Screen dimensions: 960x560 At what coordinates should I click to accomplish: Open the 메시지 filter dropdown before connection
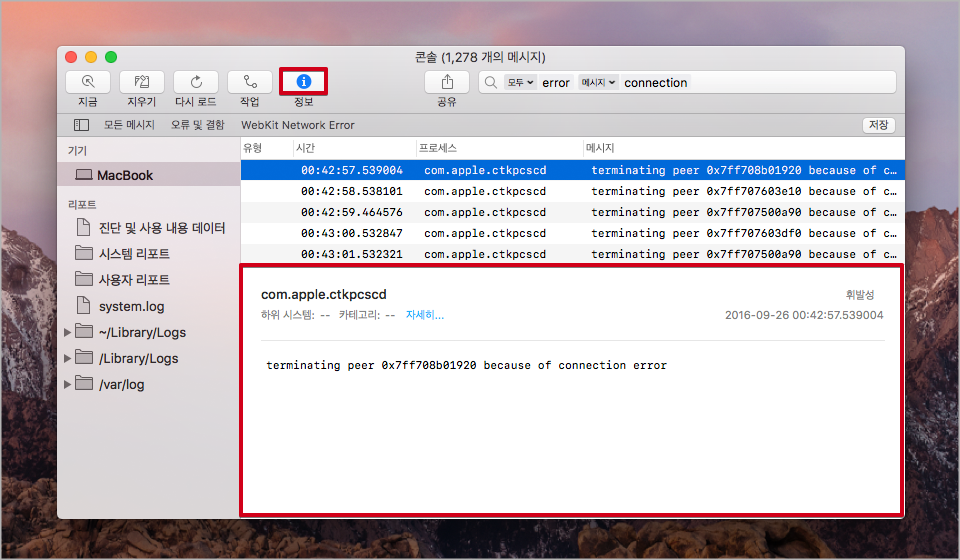[x=598, y=82]
